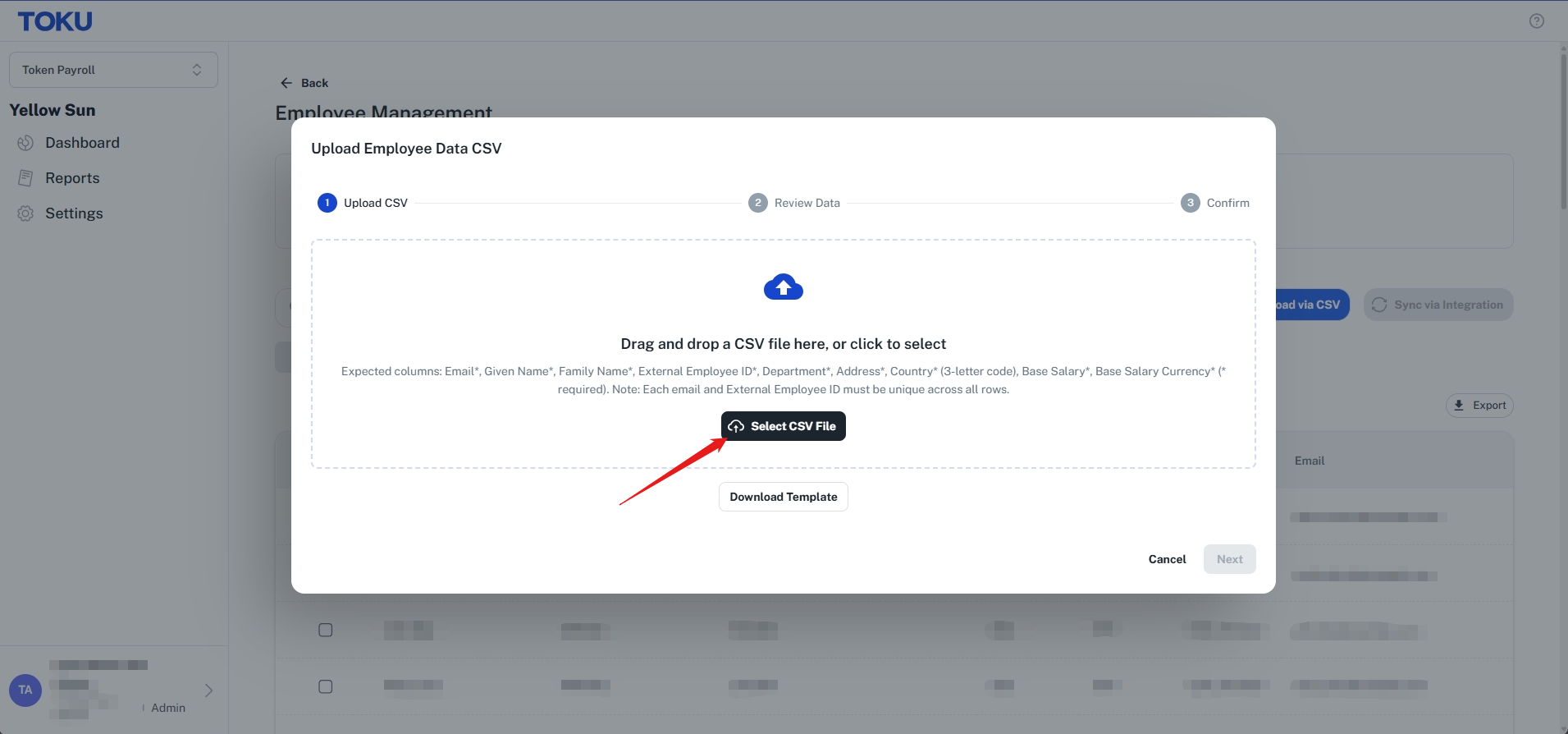Check the second visible employee row checkbox
Screen dimensions: 1568x734
(326, 686)
